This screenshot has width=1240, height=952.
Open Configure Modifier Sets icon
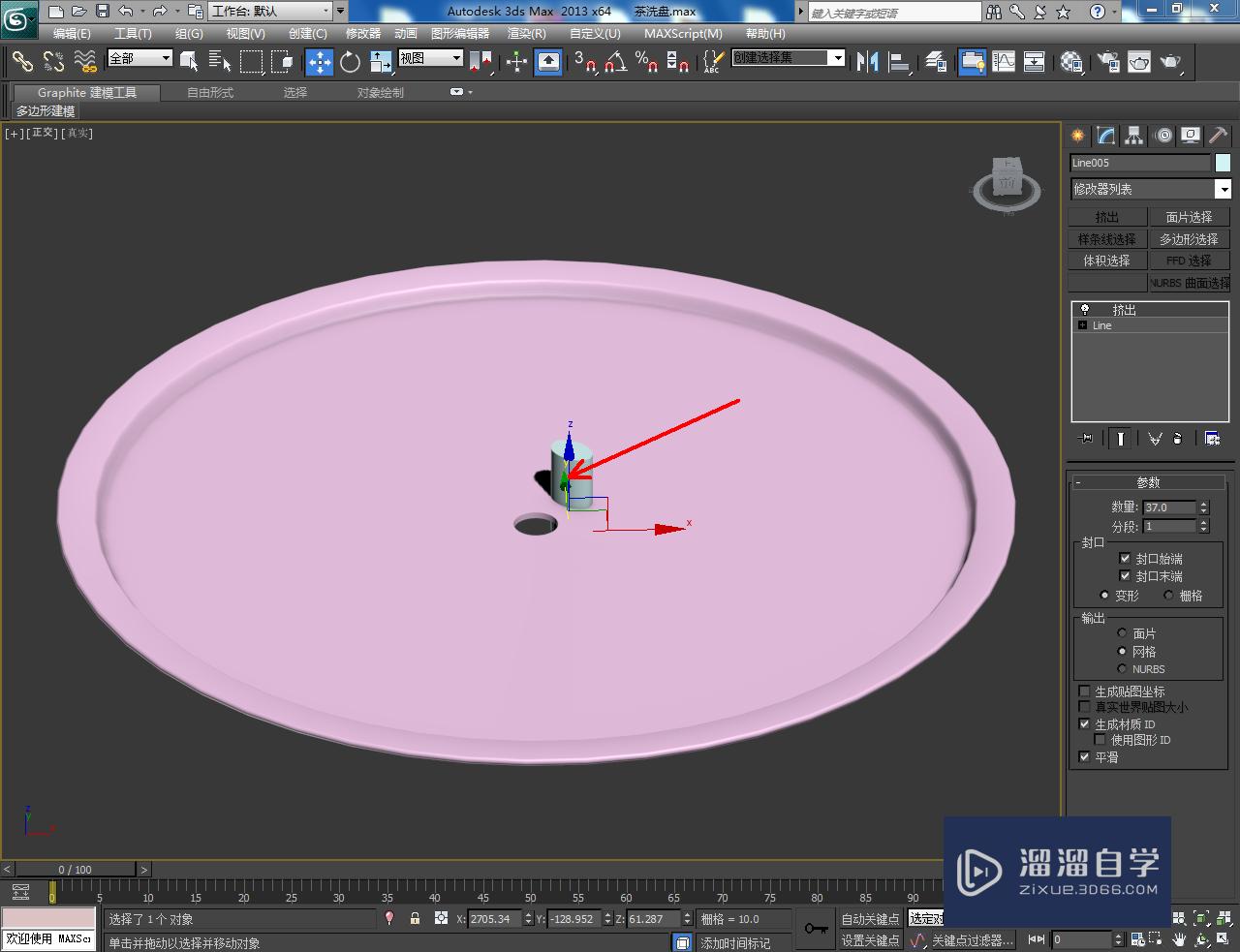[1212, 439]
